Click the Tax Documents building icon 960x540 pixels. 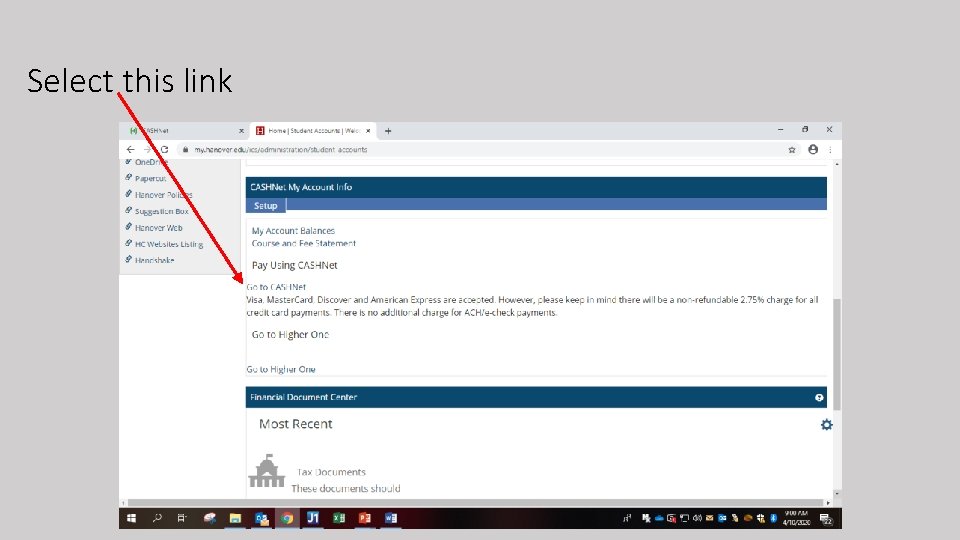(266, 471)
